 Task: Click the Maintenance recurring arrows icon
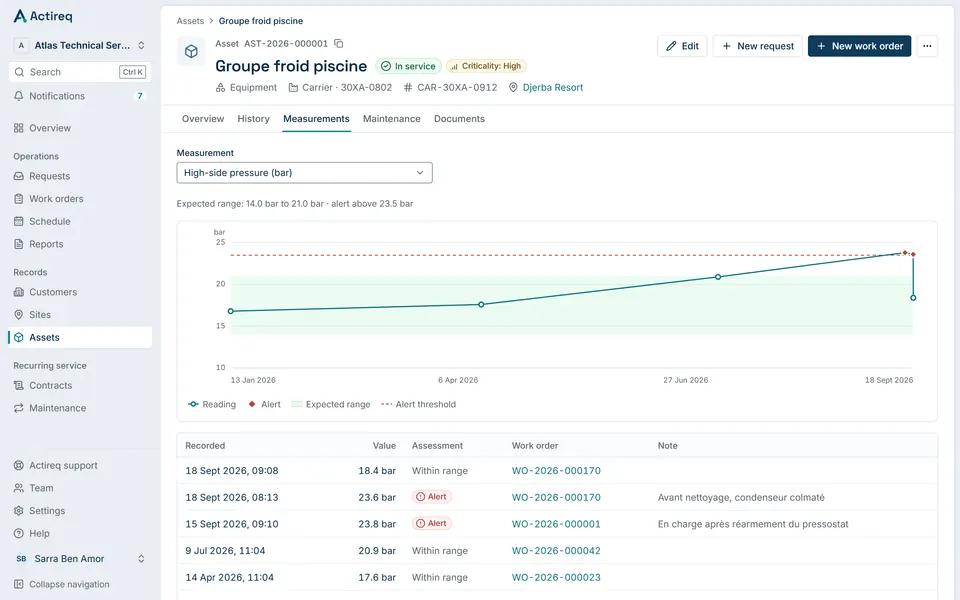[19, 408]
